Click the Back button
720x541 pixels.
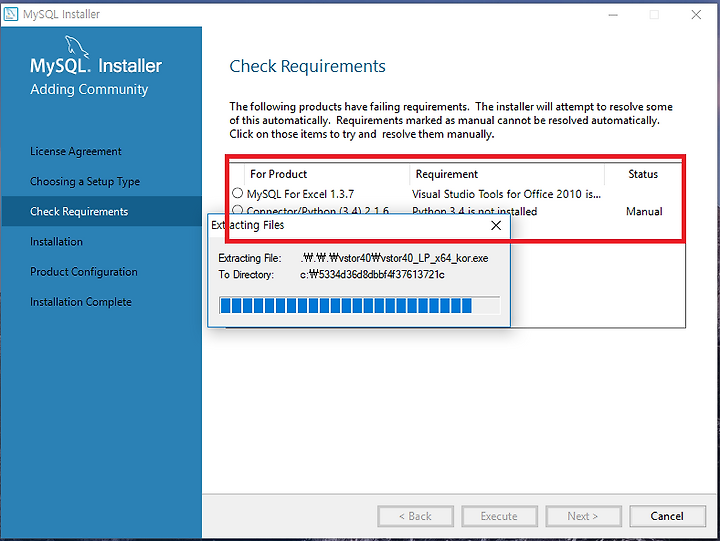coord(415,516)
